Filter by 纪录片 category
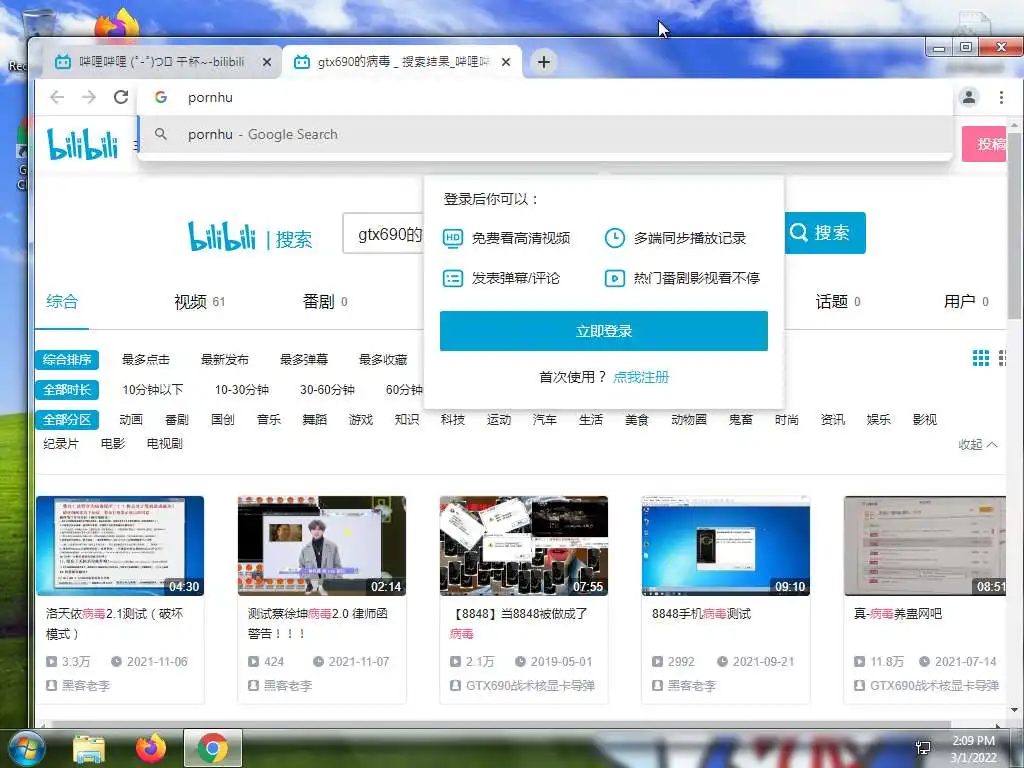 pos(61,444)
